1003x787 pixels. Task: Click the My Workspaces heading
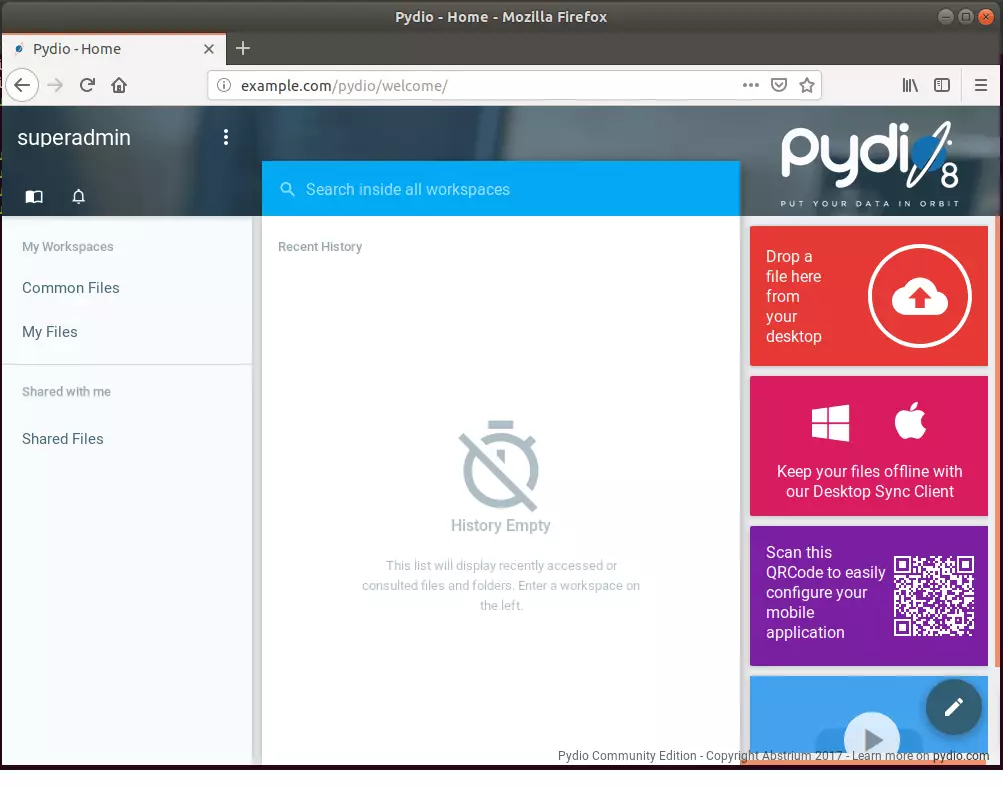[68, 247]
